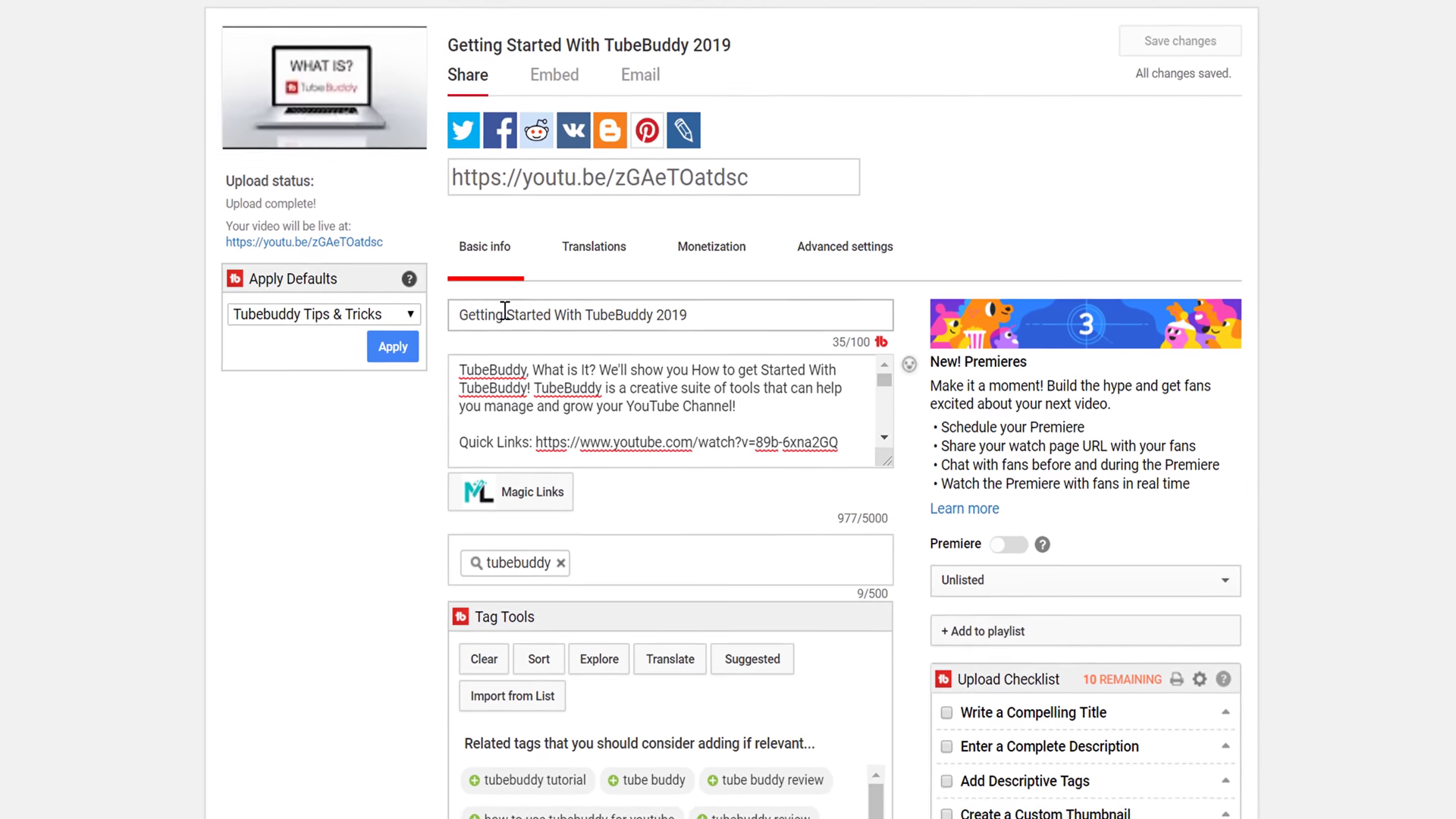This screenshot has width=1456, height=819.
Task: Open video link under upload status
Action: [304, 242]
